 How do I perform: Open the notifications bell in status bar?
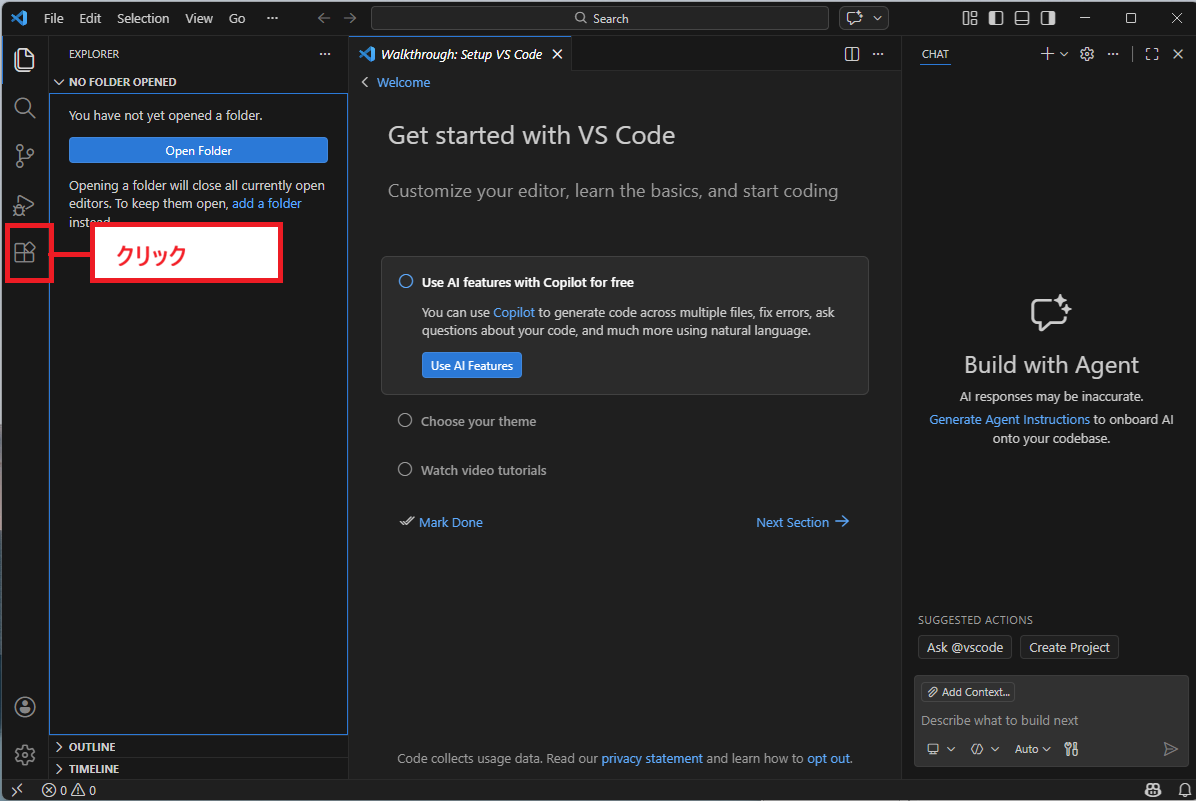tap(1184, 790)
